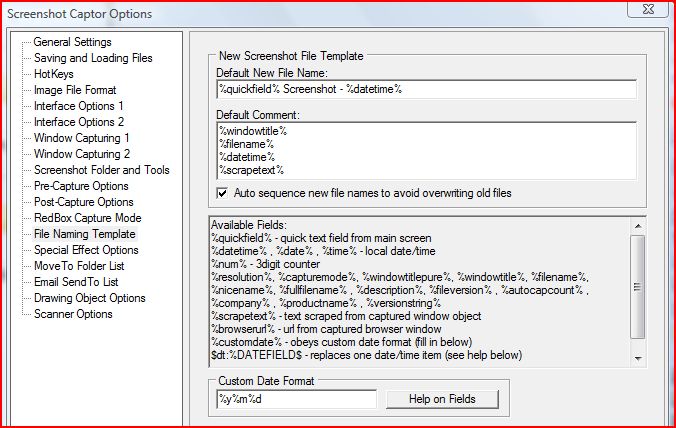
Task: Click the %browserurl% field description
Action: (x=326, y=329)
